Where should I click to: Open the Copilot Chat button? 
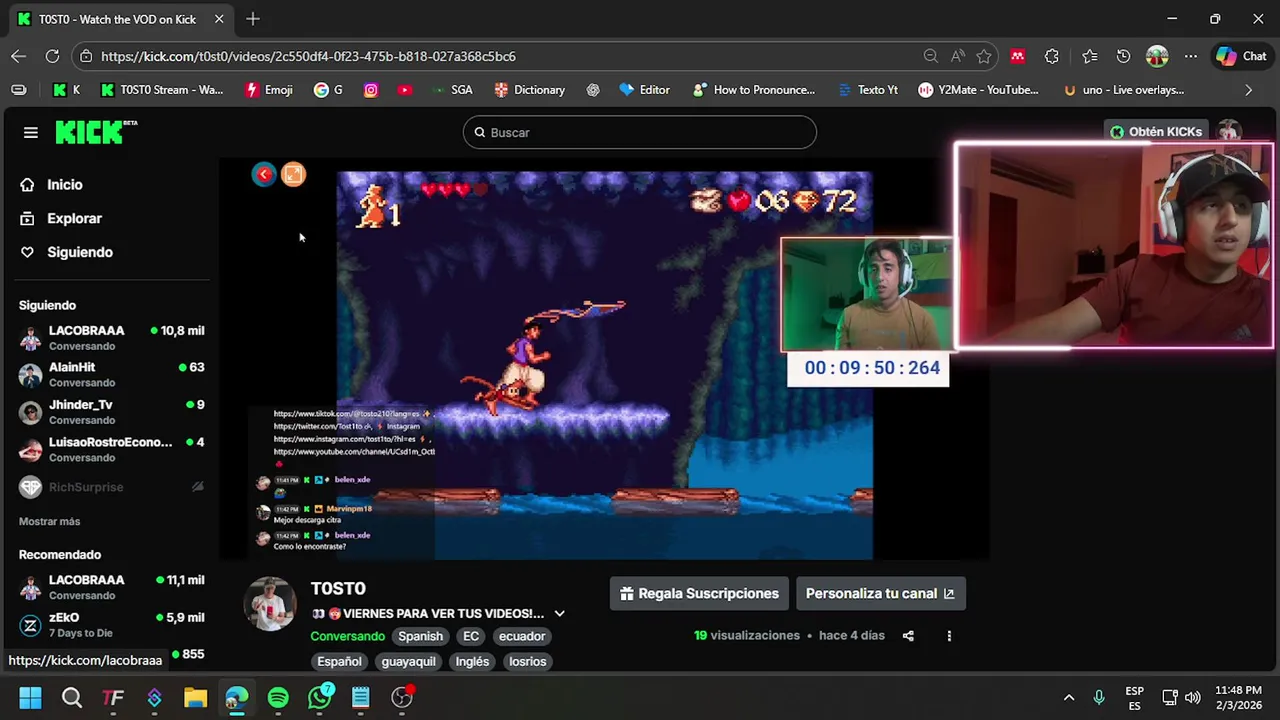[1241, 56]
